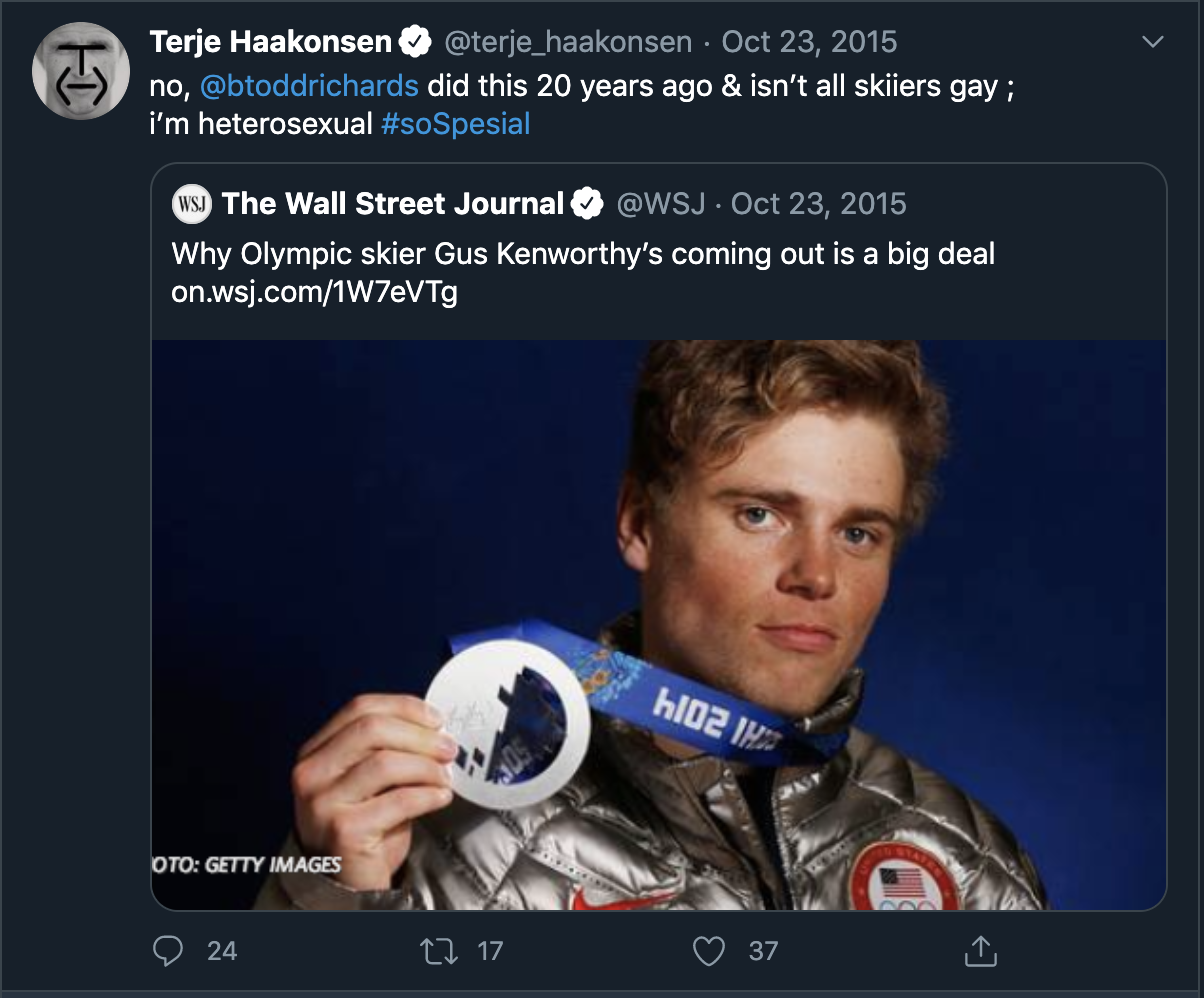
Task: Click the reply speech bubble icon
Action: click(168, 950)
